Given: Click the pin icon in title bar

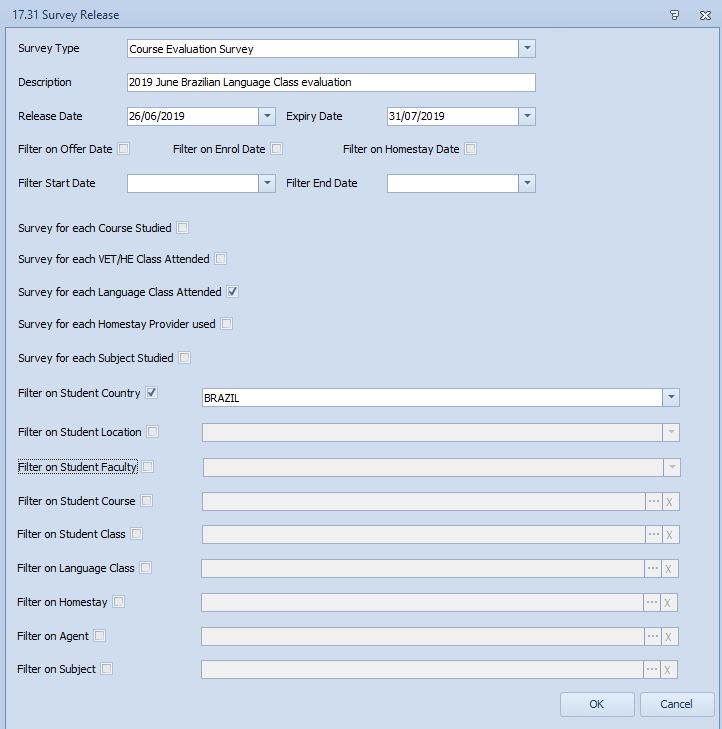Looking at the screenshot, I should click(675, 14).
